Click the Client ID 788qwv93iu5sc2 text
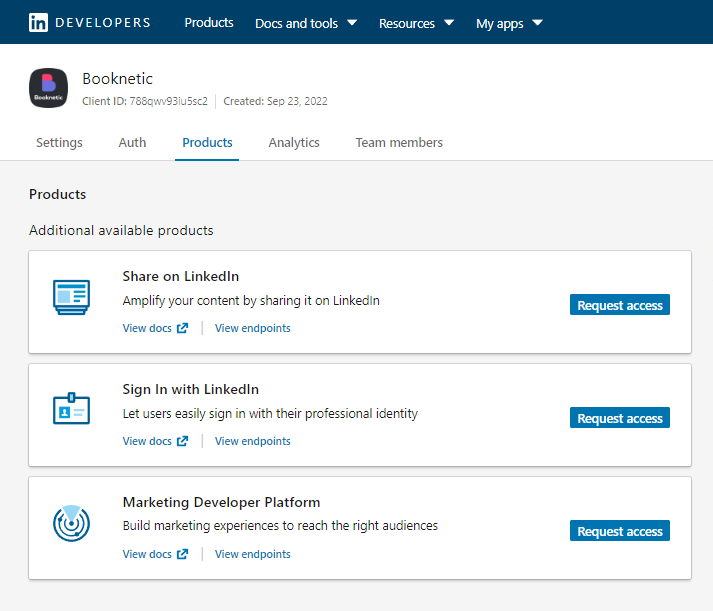The width and height of the screenshot is (713, 611). point(145,101)
